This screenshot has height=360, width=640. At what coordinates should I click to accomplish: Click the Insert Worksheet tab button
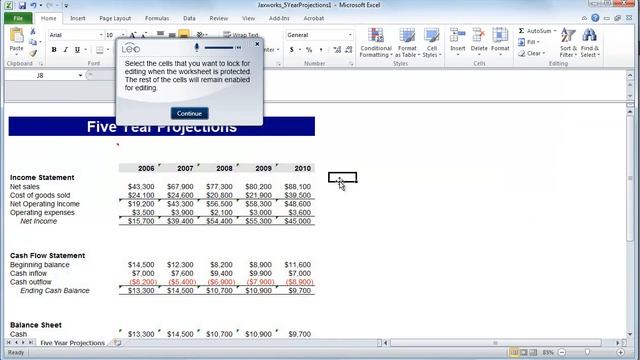click(x=118, y=343)
